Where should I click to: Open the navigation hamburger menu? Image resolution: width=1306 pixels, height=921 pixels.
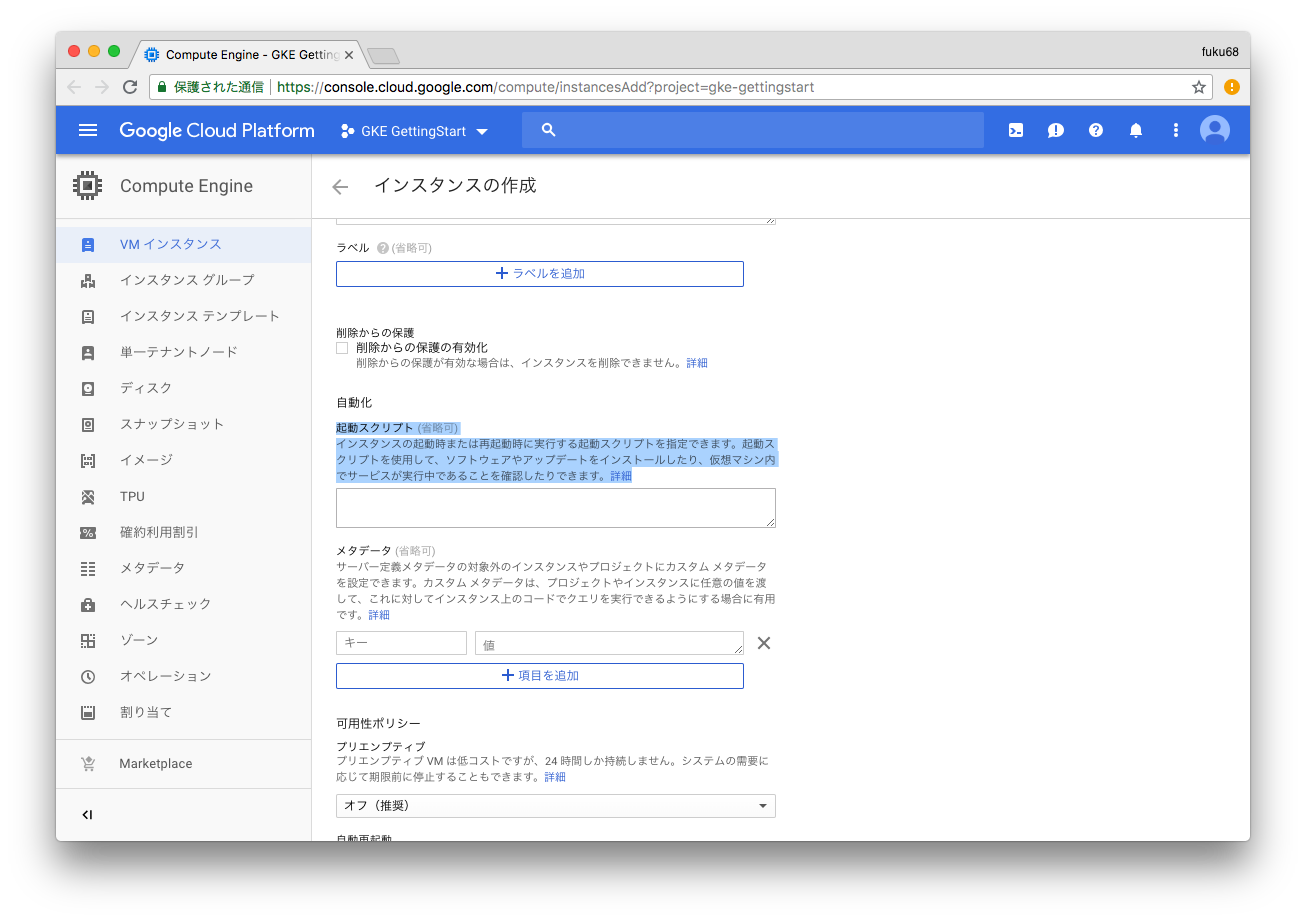coord(87,129)
